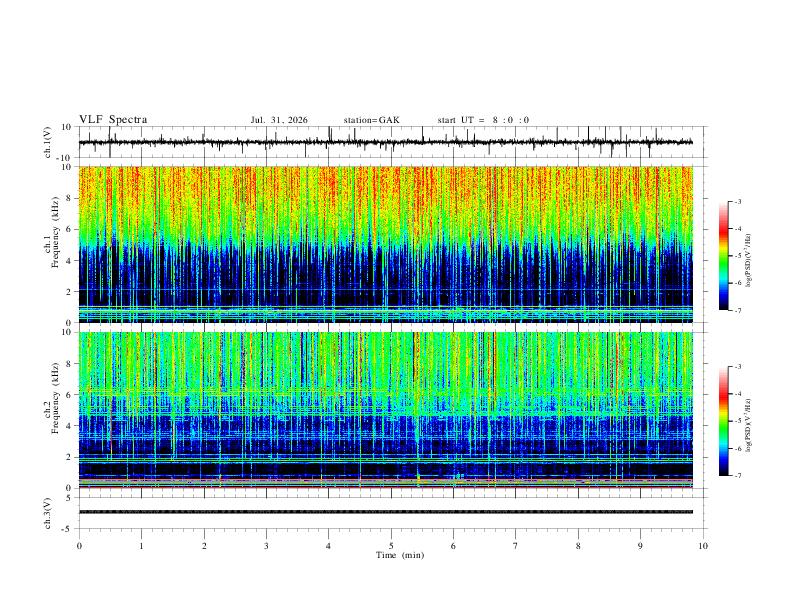Click the -3 label on upper colorbar
The width and height of the screenshot is (792, 612).
point(737,202)
